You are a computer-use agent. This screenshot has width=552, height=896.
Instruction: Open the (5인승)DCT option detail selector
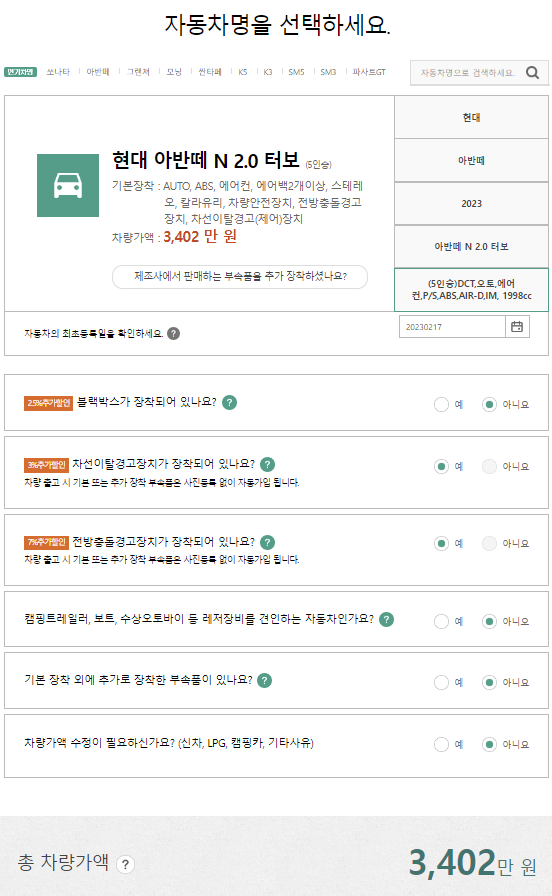(x=471, y=290)
